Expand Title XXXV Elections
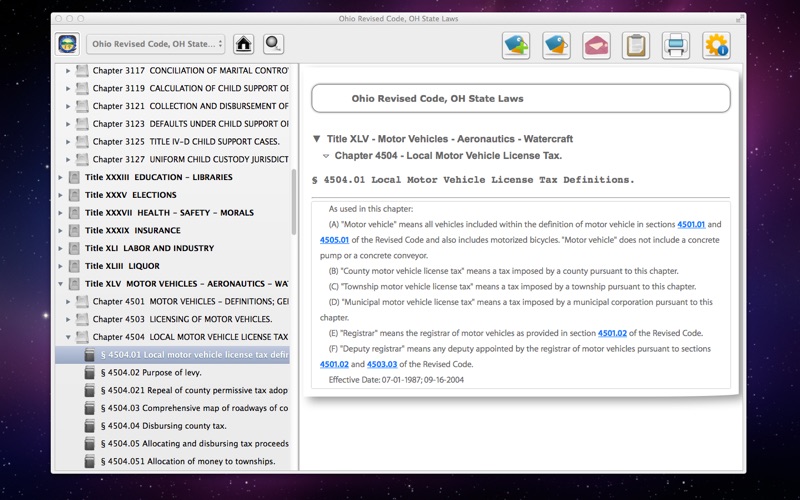This screenshot has height=500, width=800. pyautogui.click(x=60, y=195)
